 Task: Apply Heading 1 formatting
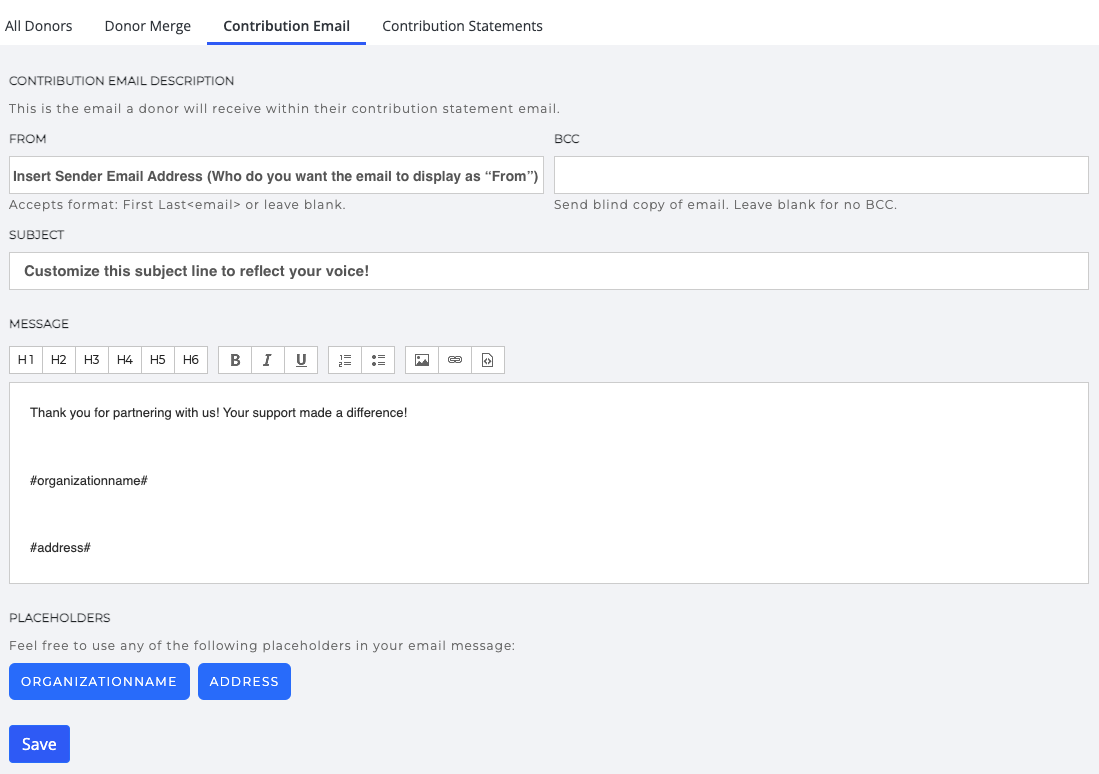[x=26, y=359]
